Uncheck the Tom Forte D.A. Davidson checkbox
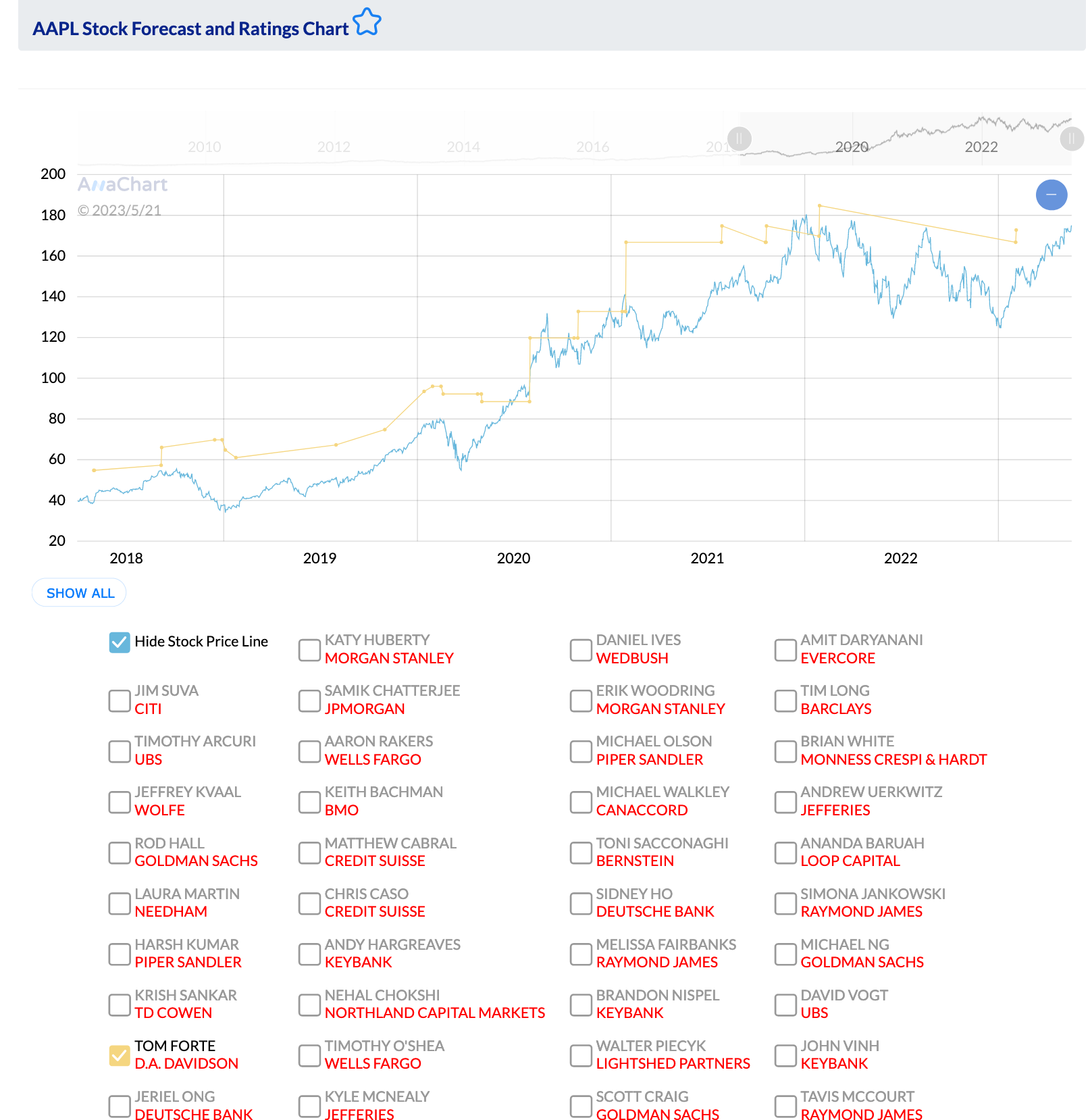The height and width of the screenshot is (1120, 1090). pyautogui.click(x=120, y=1055)
